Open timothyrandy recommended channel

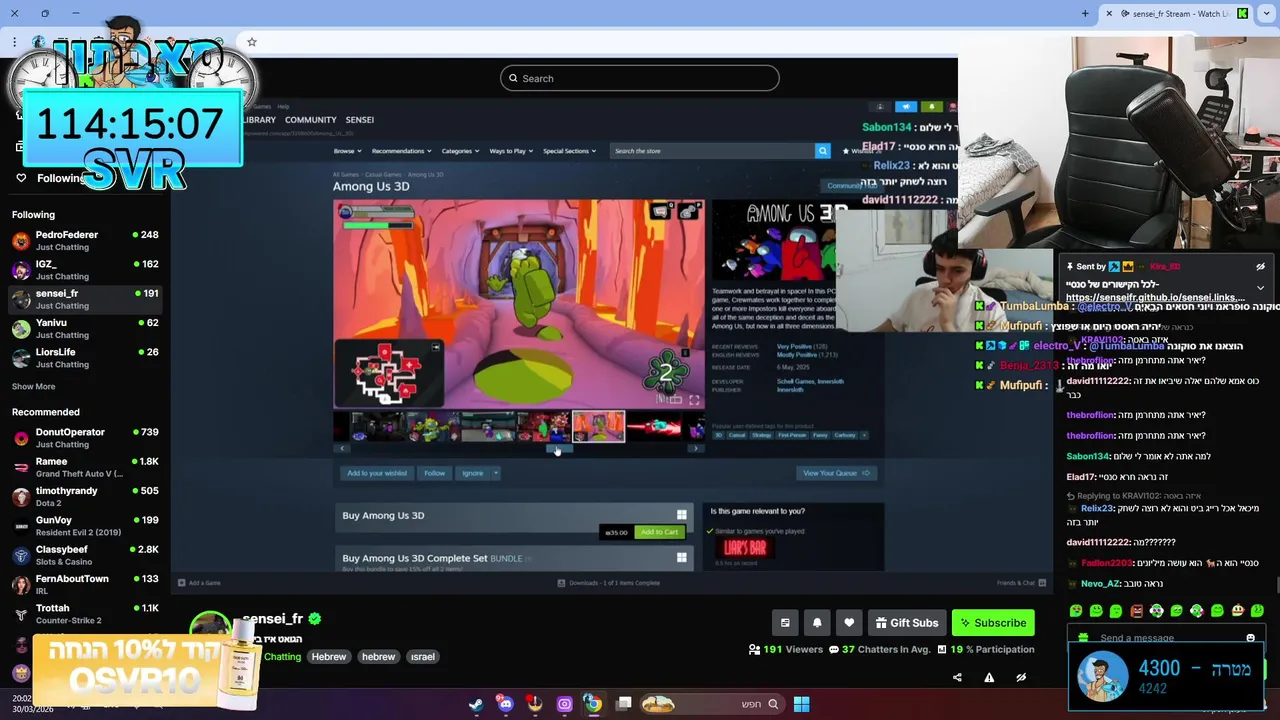click(85, 497)
